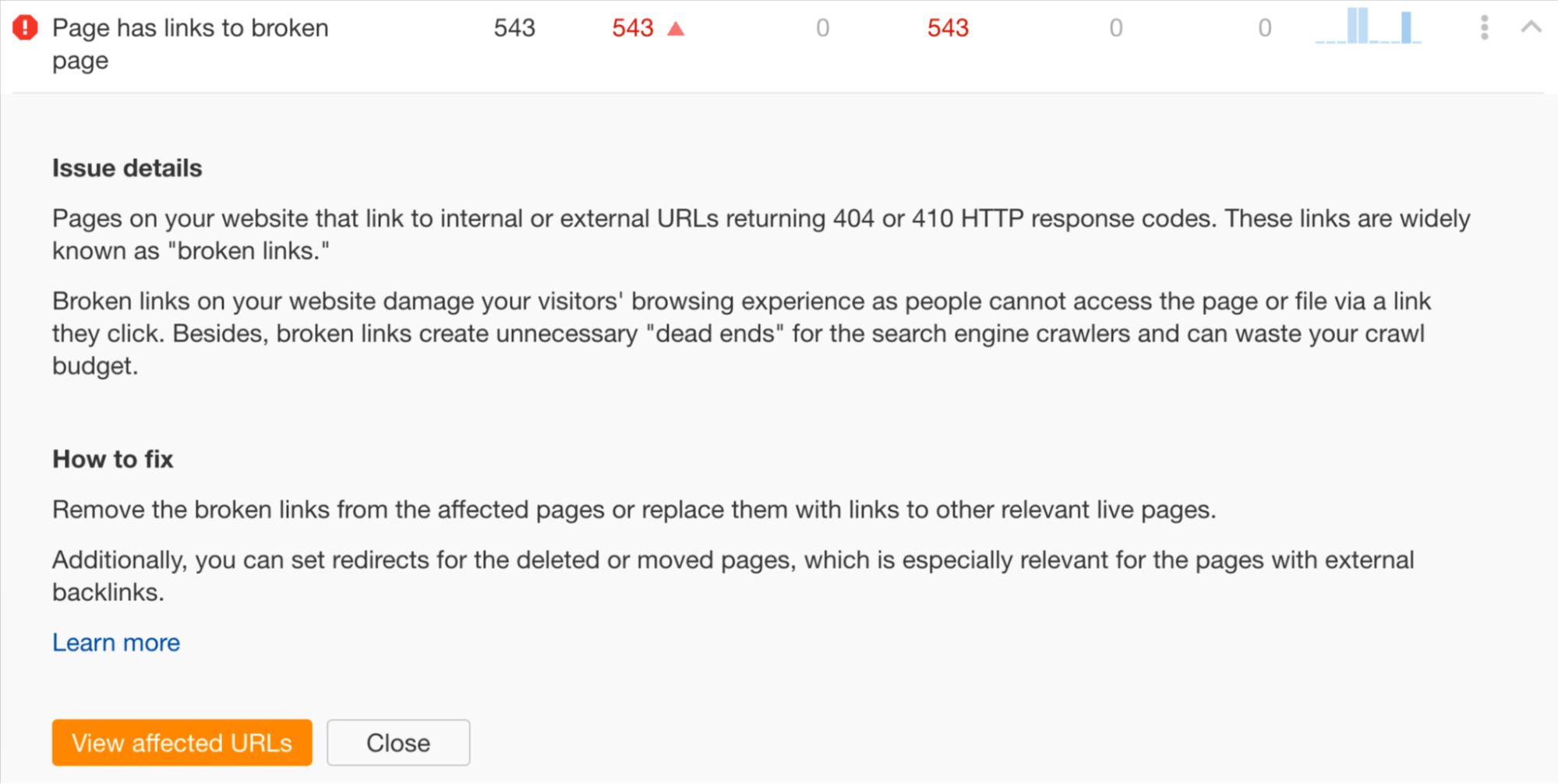Select the darker blue bar in the mini histogram
The image size is (1558, 784).
(x=1407, y=28)
